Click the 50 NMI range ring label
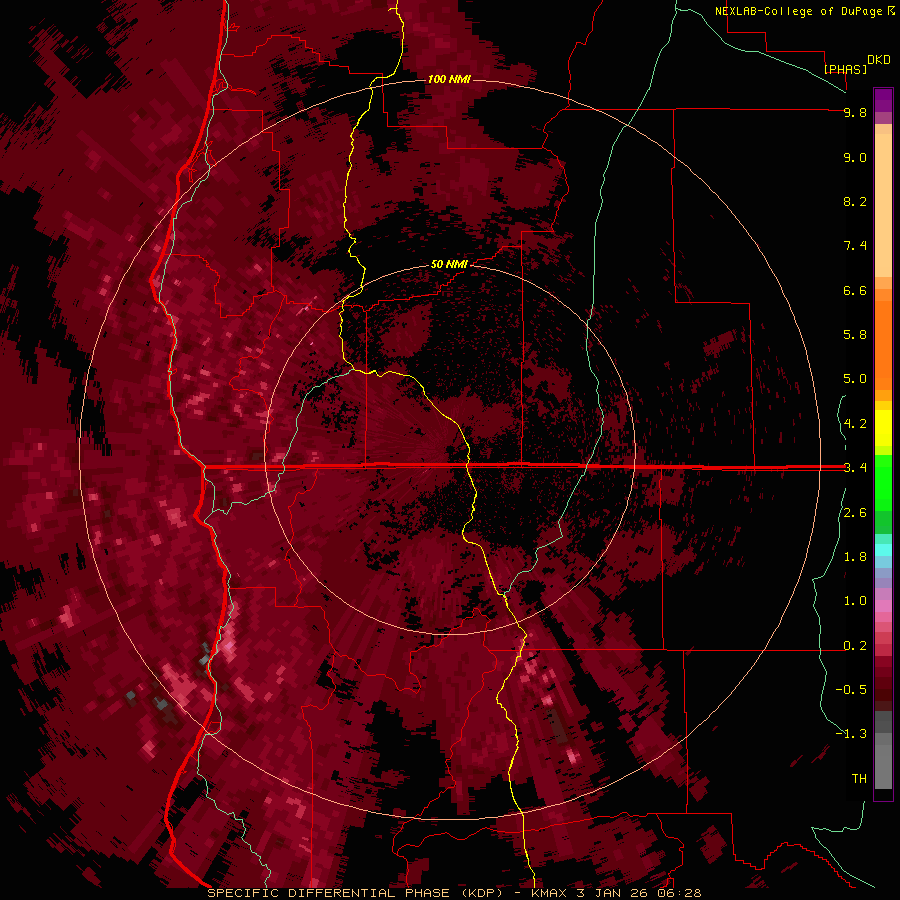Viewport: 900px width, 900px height. (449, 264)
